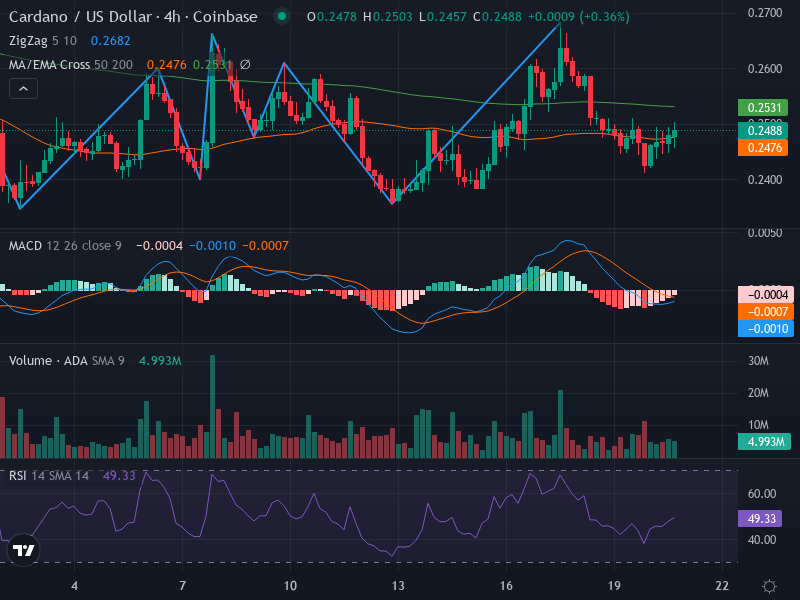This screenshot has height=600, width=800.
Task: Click date 13 on the time axis
Action: pyautogui.click(x=398, y=586)
